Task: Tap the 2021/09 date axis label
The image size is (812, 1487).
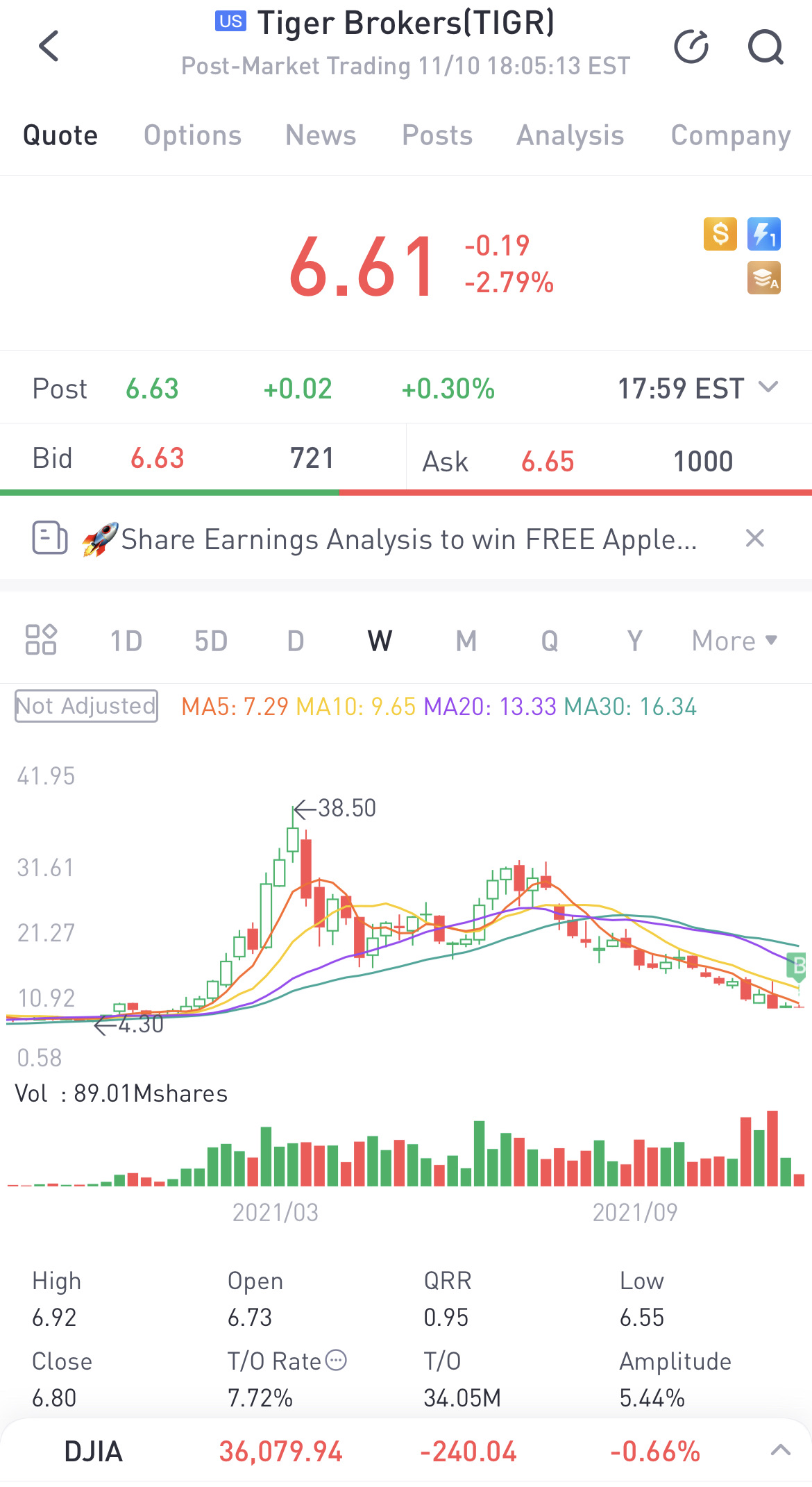Action: [634, 1212]
